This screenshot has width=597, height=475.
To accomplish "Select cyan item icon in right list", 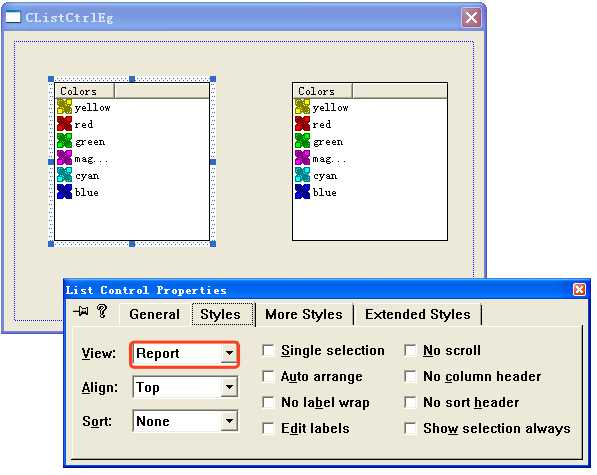I will [302, 175].
